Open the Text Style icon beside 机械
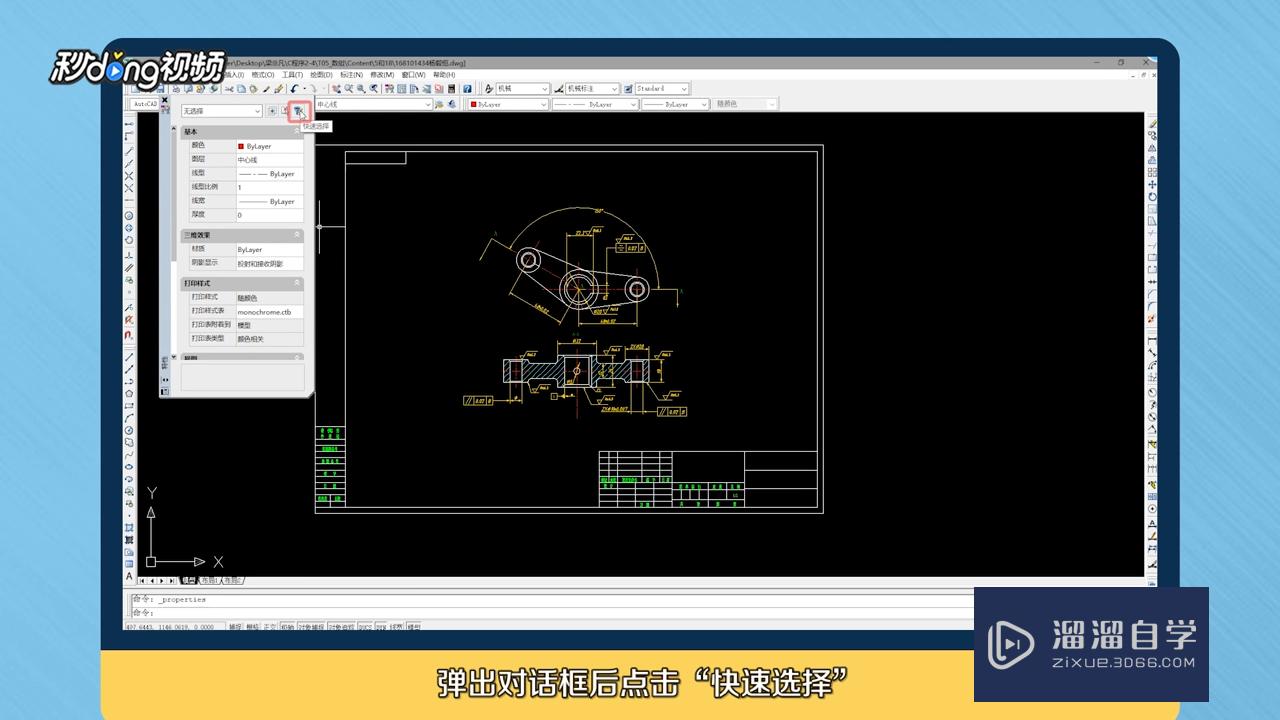 point(489,89)
